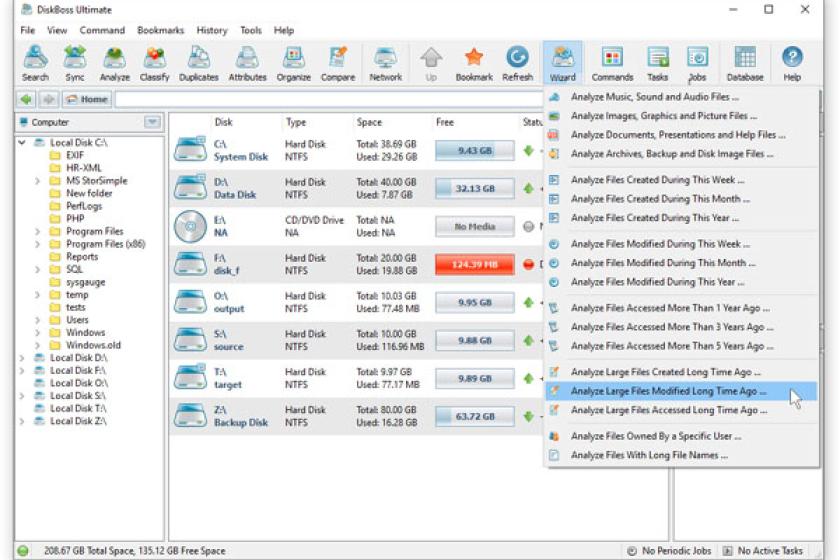840x560 pixels.
Task: Open the Bookmarks menu
Action: click(x=160, y=30)
